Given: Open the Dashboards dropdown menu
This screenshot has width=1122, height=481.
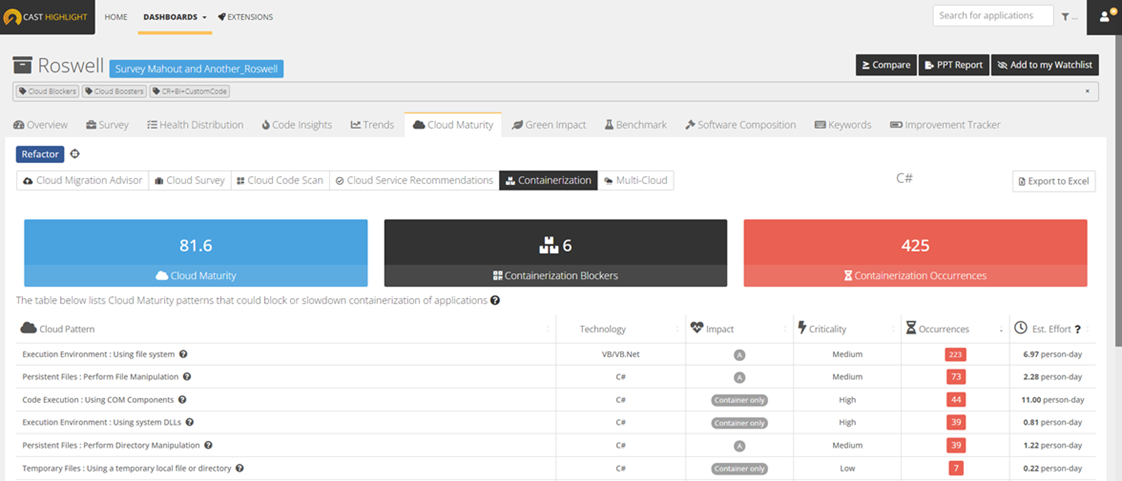Looking at the screenshot, I should 175,17.
